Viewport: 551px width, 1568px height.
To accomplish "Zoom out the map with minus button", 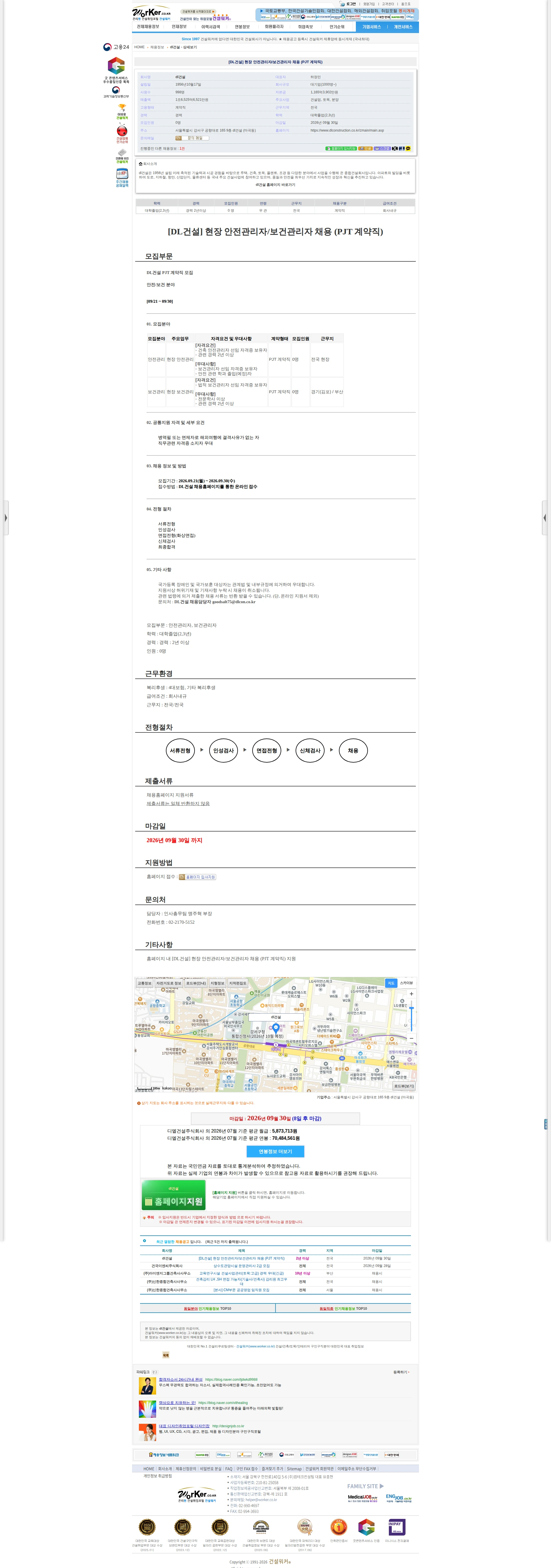I will pos(411,1038).
